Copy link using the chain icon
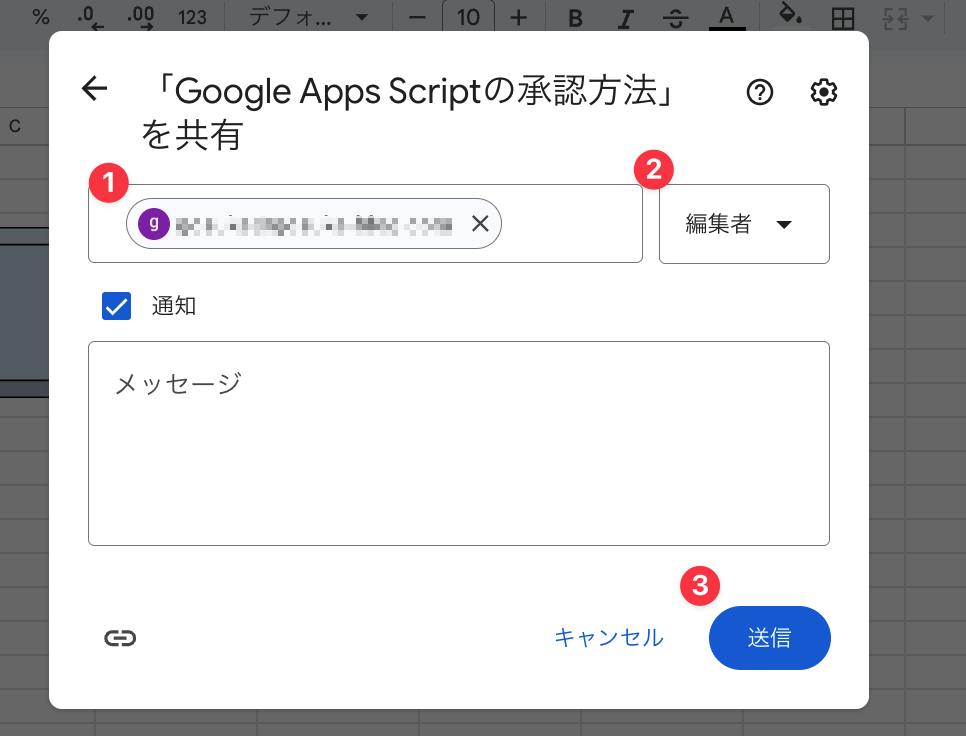 pos(120,638)
